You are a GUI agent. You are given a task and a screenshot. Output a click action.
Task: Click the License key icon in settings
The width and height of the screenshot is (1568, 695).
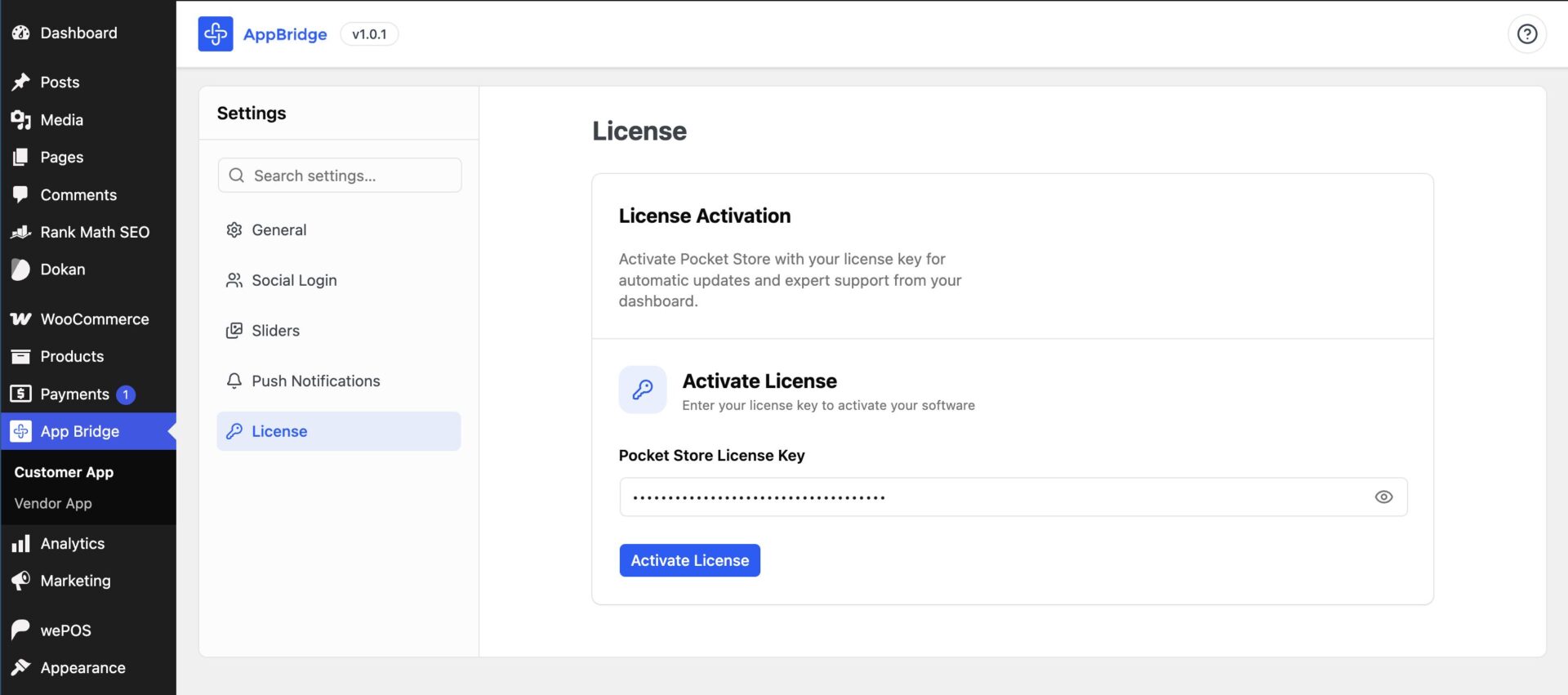[234, 431]
